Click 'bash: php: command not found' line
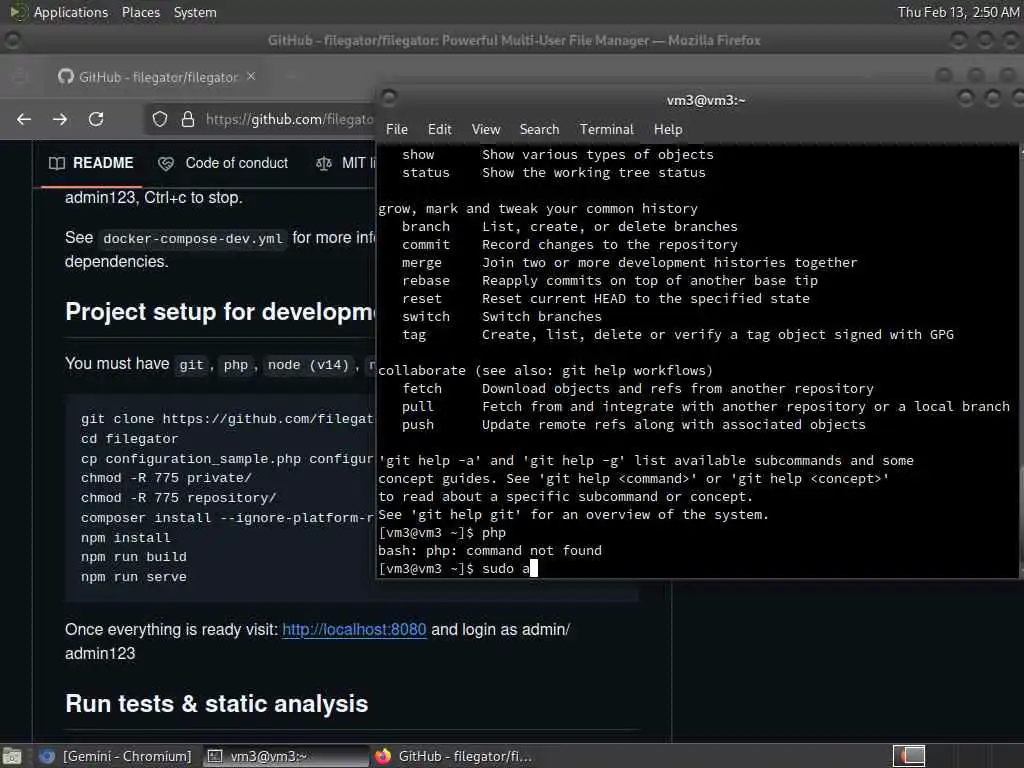Image resolution: width=1024 pixels, height=768 pixels. click(x=490, y=551)
